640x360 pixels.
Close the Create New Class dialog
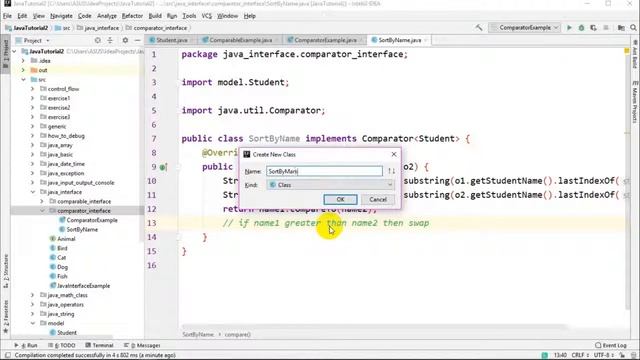pyautogui.click(x=394, y=154)
